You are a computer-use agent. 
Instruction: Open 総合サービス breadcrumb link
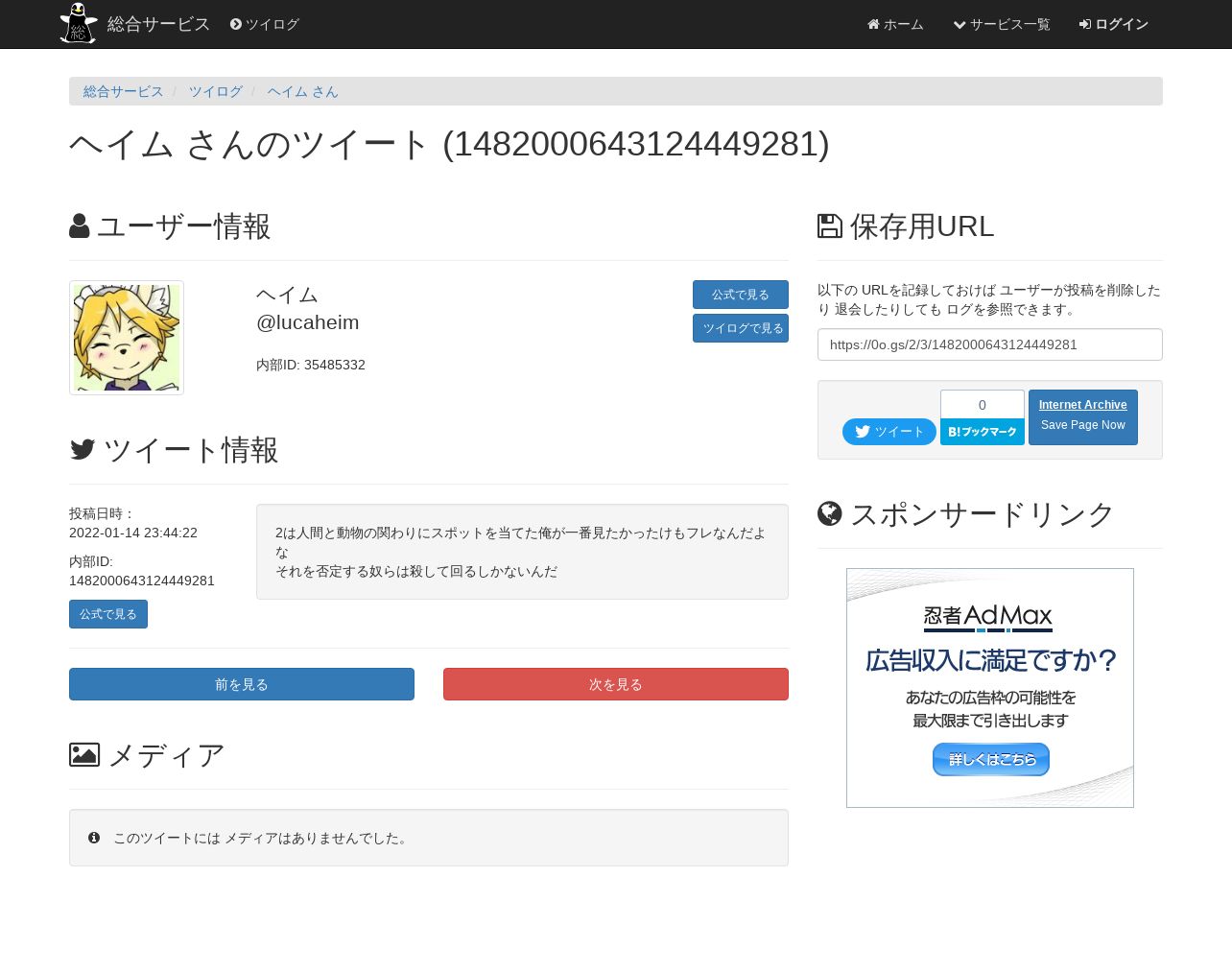pyautogui.click(x=124, y=91)
